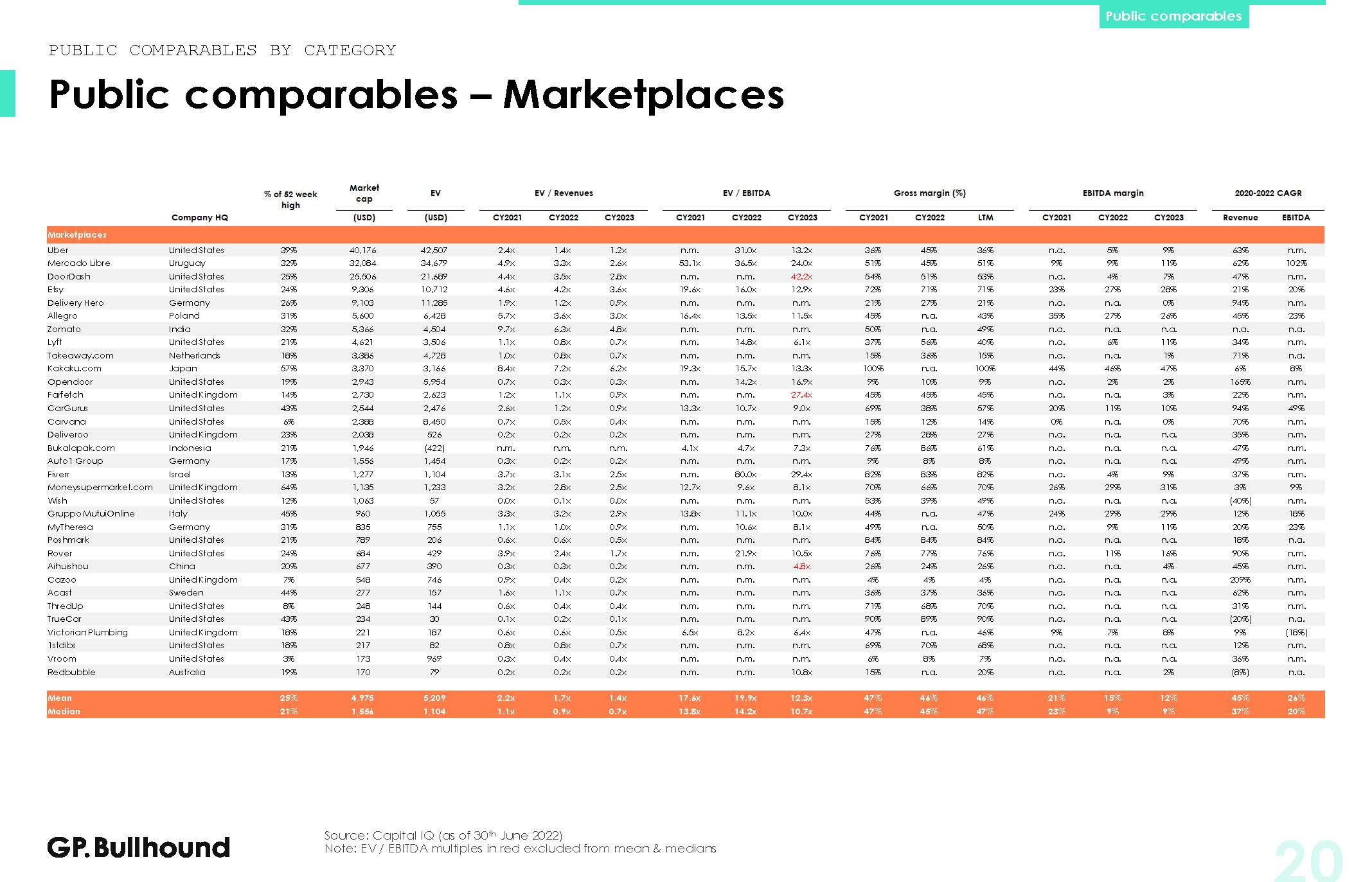Screen dimensions: 1372x882
Task: Click the teal accent bar beside title
Action: click(x=7, y=93)
